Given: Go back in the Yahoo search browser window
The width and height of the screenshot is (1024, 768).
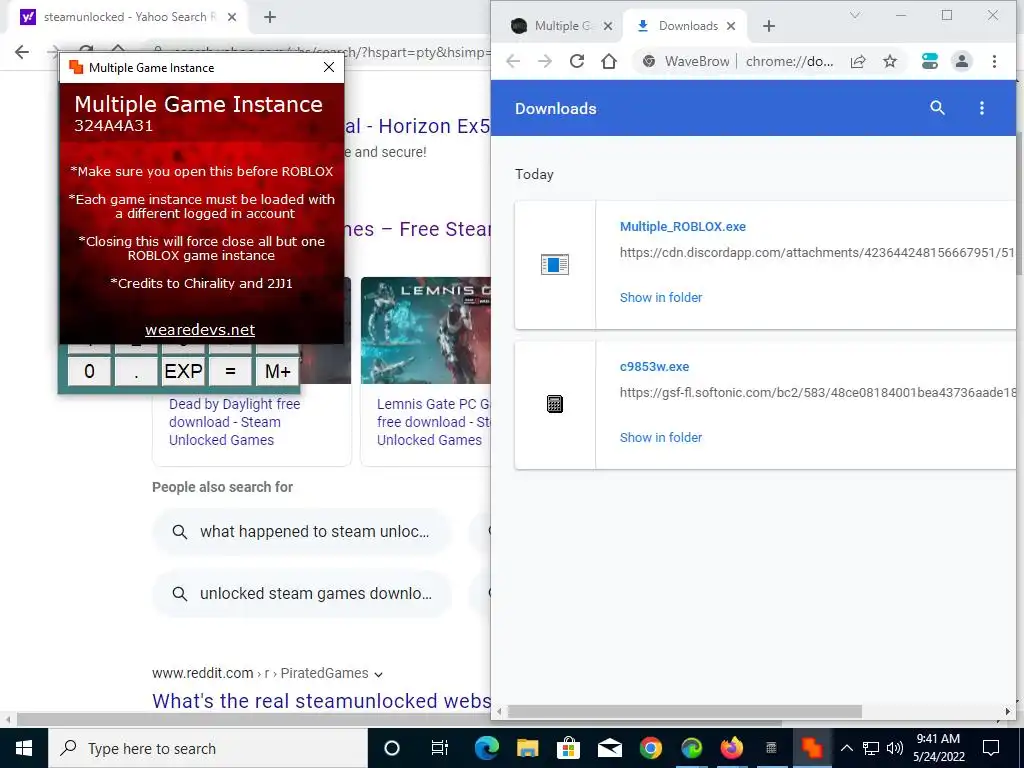Looking at the screenshot, I should tap(22, 52).
